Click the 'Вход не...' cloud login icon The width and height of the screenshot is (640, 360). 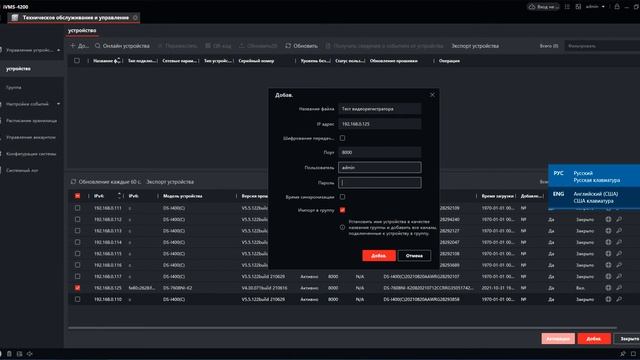click(x=532, y=7)
